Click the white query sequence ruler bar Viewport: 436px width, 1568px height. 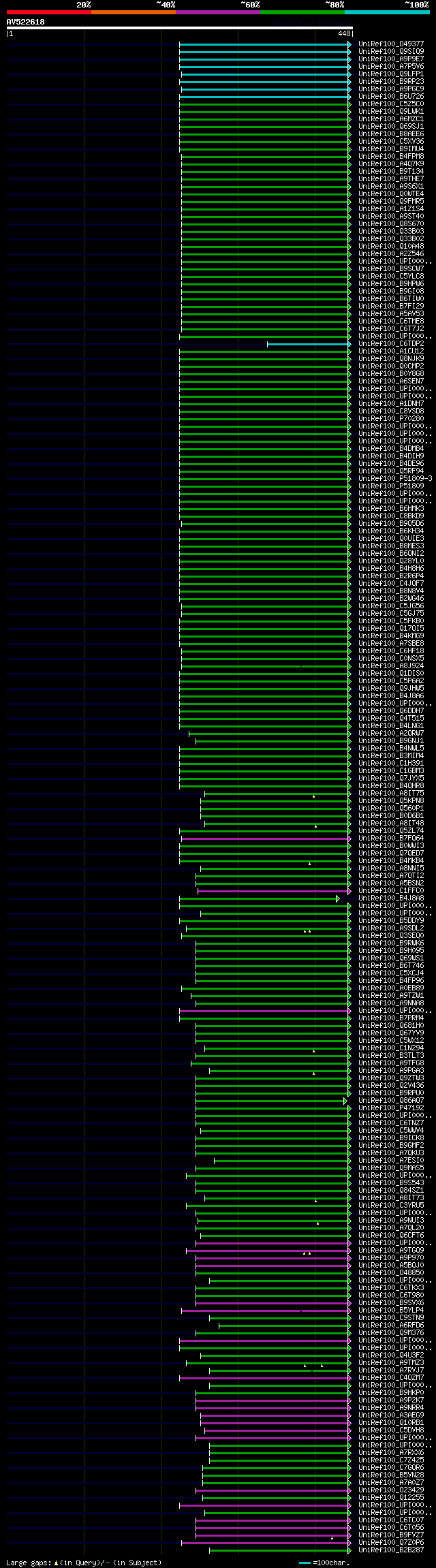pos(179,28)
